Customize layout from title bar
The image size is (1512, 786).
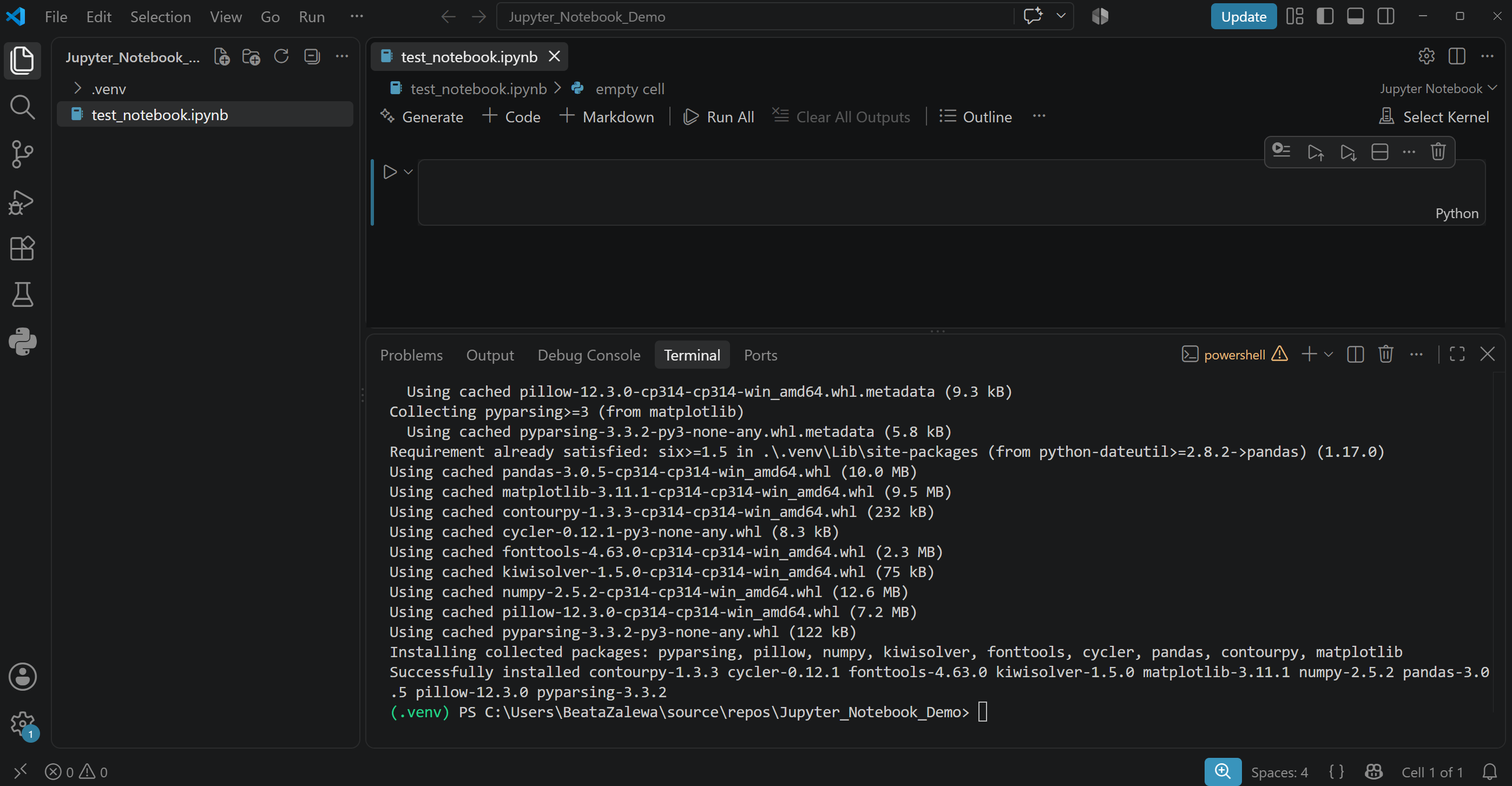(x=1294, y=16)
